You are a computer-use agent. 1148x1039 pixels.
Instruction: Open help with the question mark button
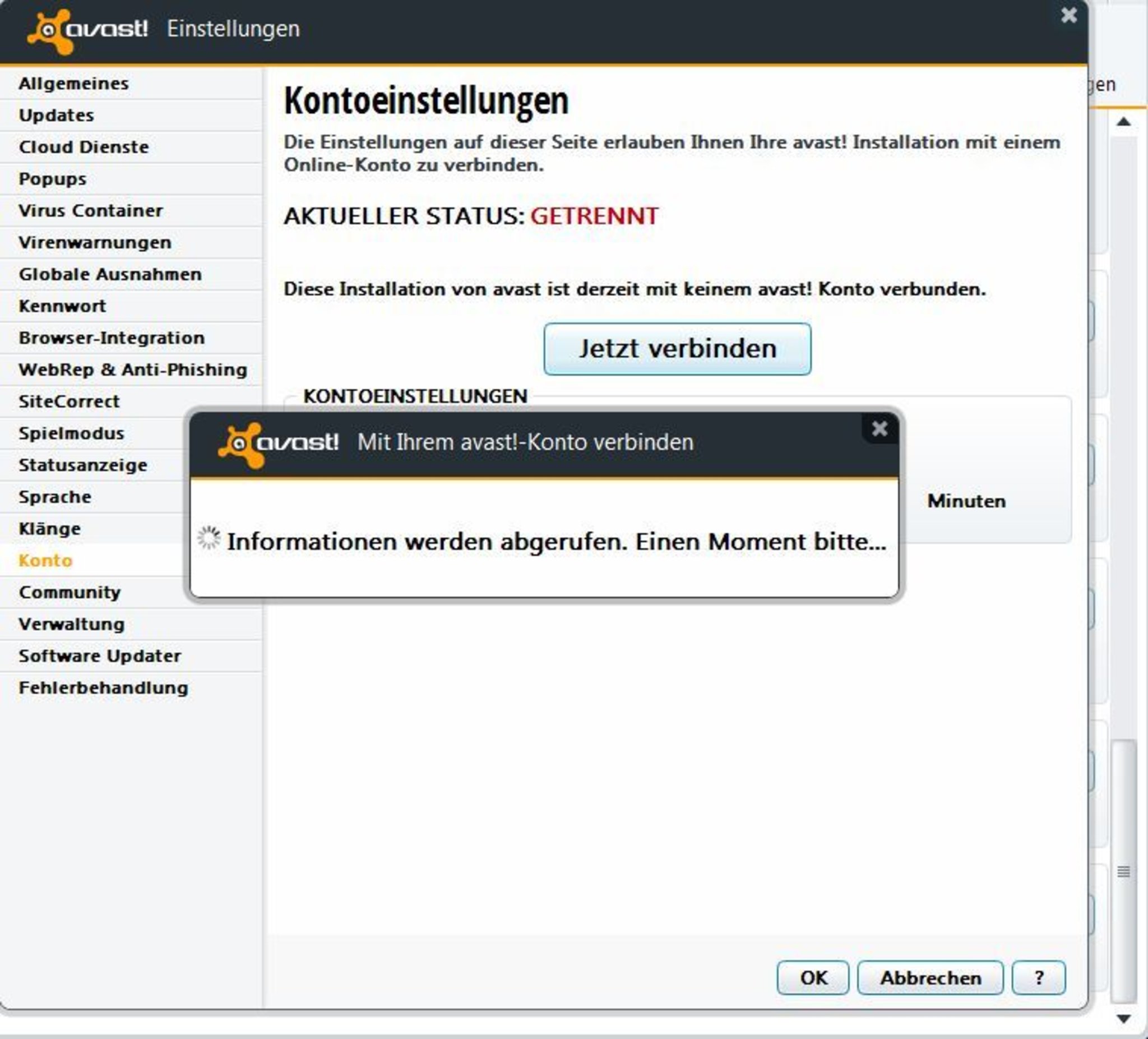click(1038, 977)
